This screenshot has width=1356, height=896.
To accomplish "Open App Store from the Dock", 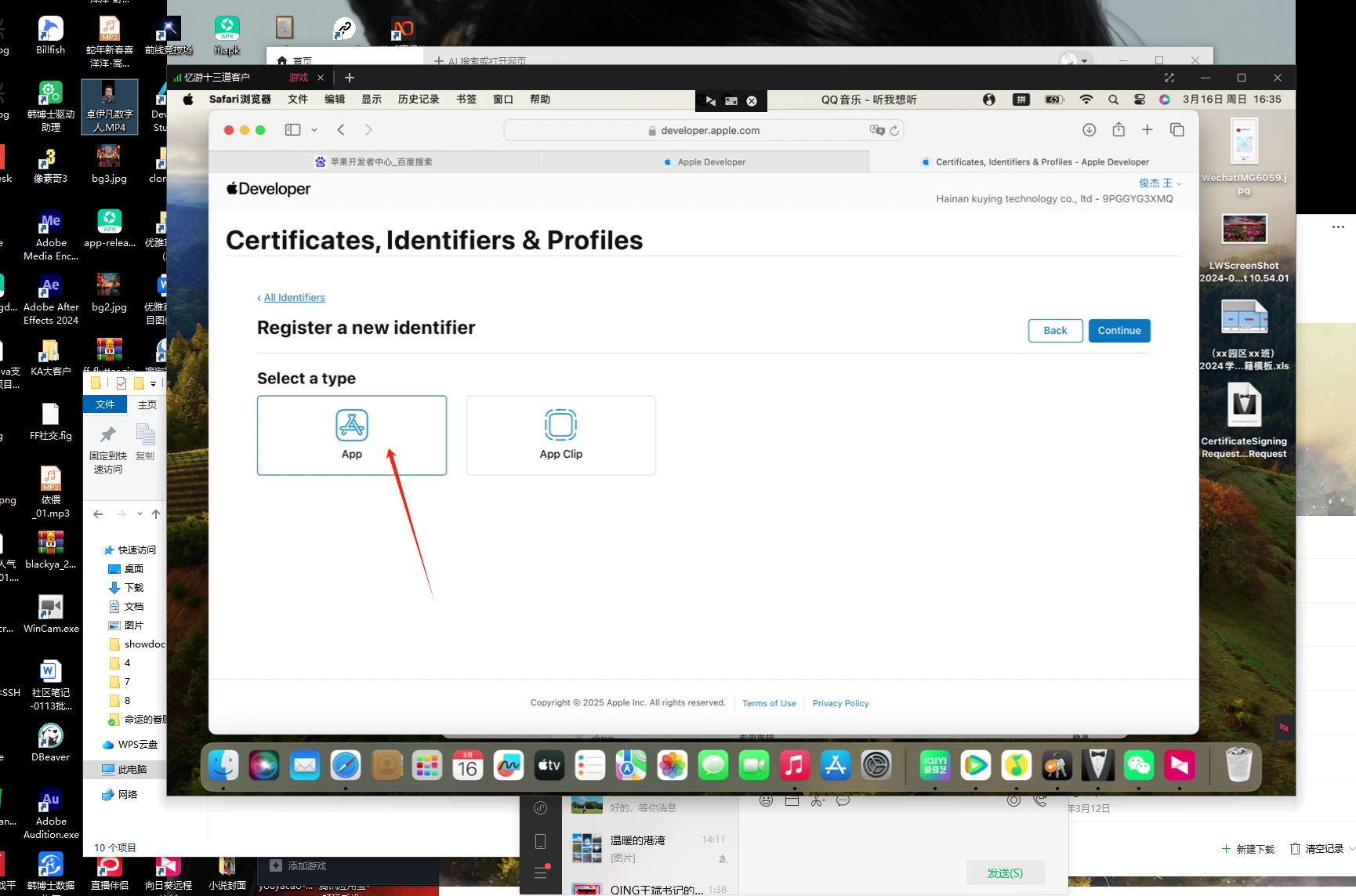I will [x=835, y=765].
